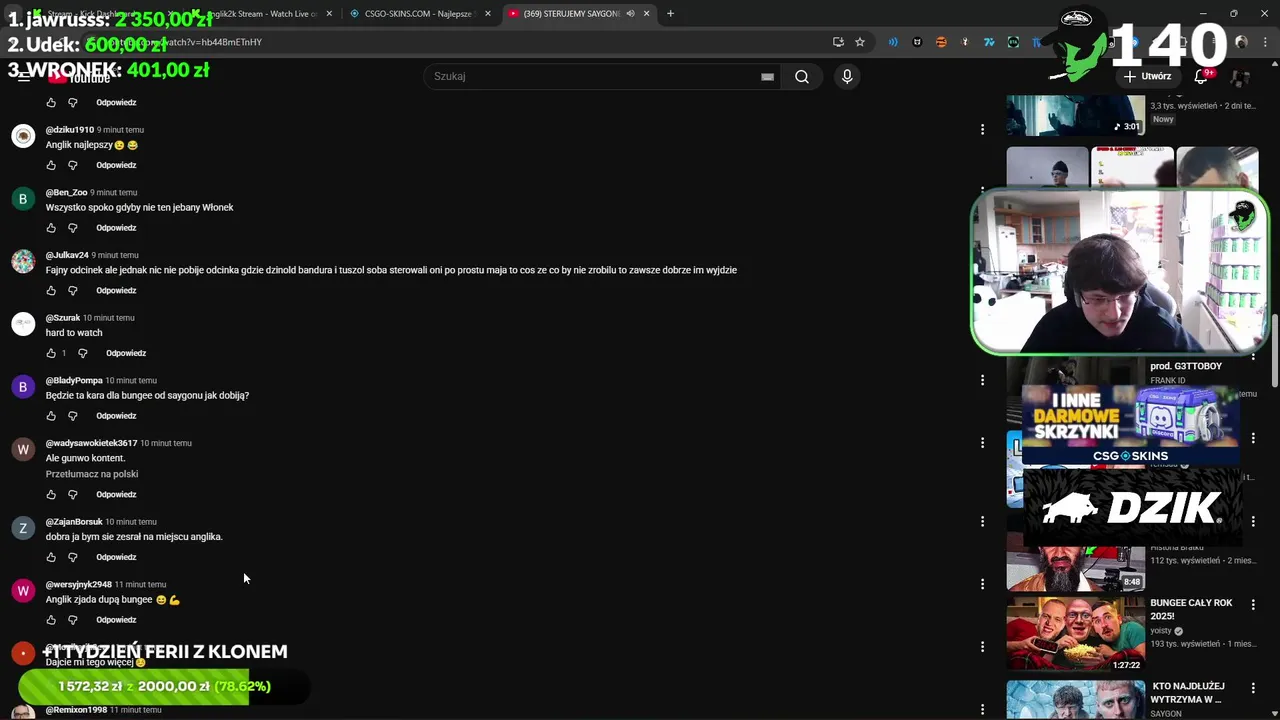Open options menu for @dziku1910 comment

982,129
